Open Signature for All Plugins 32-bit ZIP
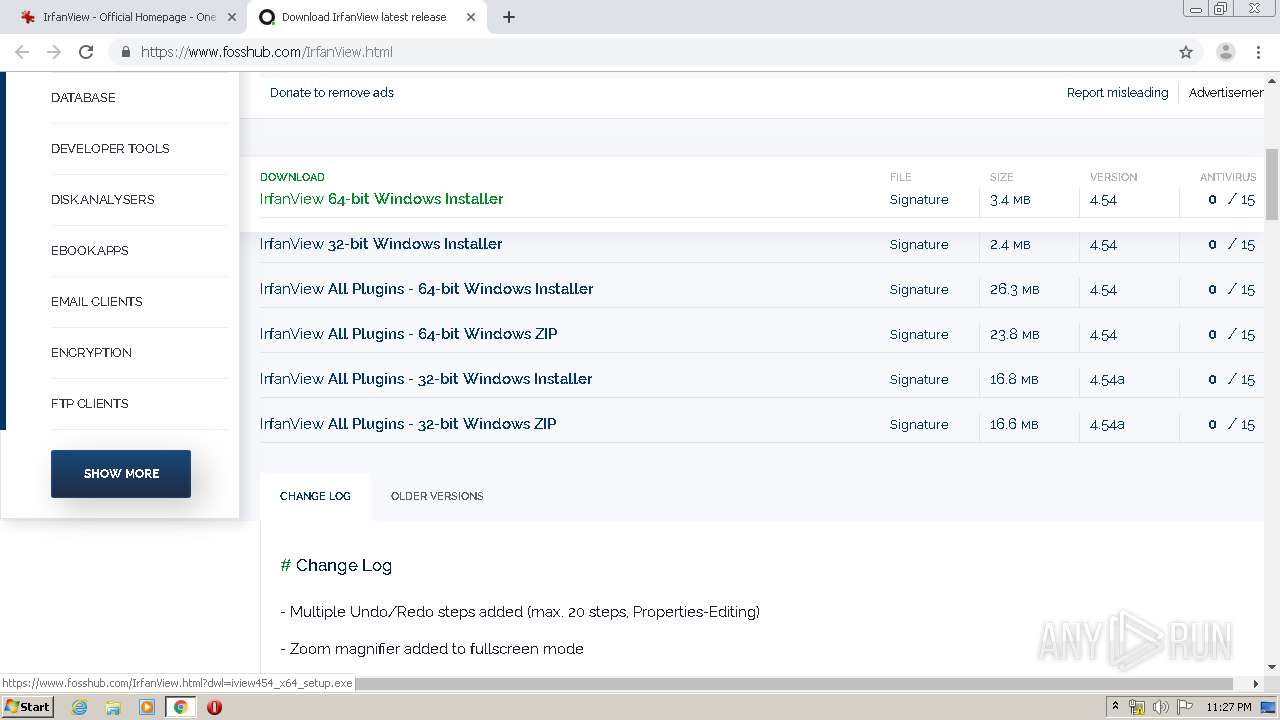The width and height of the screenshot is (1280, 720). [919, 425]
